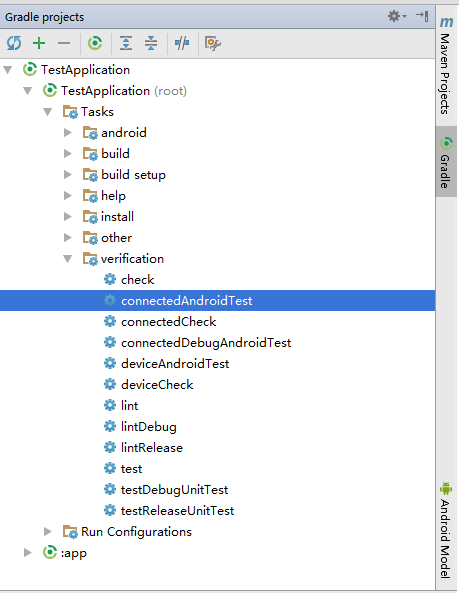This screenshot has width=459, height=595.
Task: Expand the other task group
Action: tap(68, 238)
